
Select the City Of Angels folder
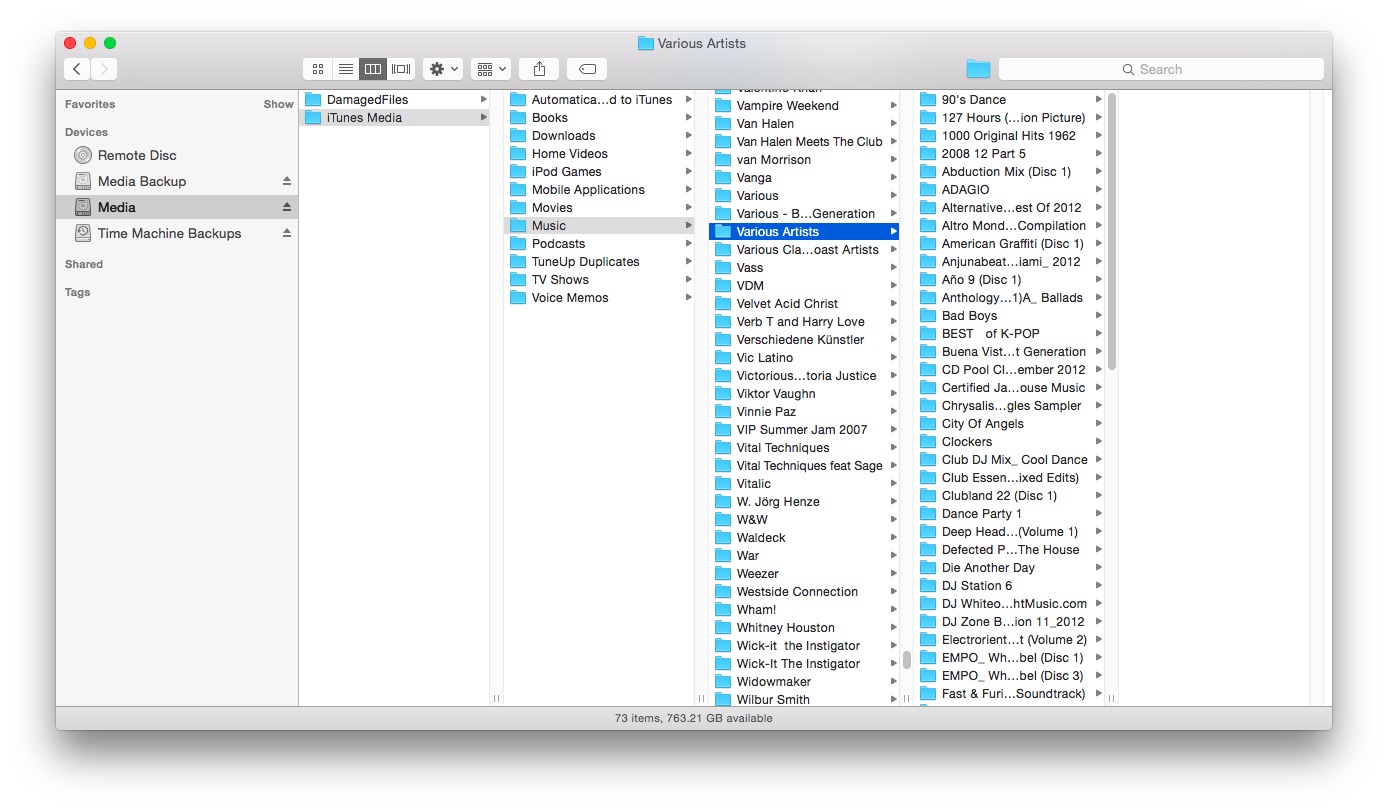pyautogui.click(x=1009, y=423)
